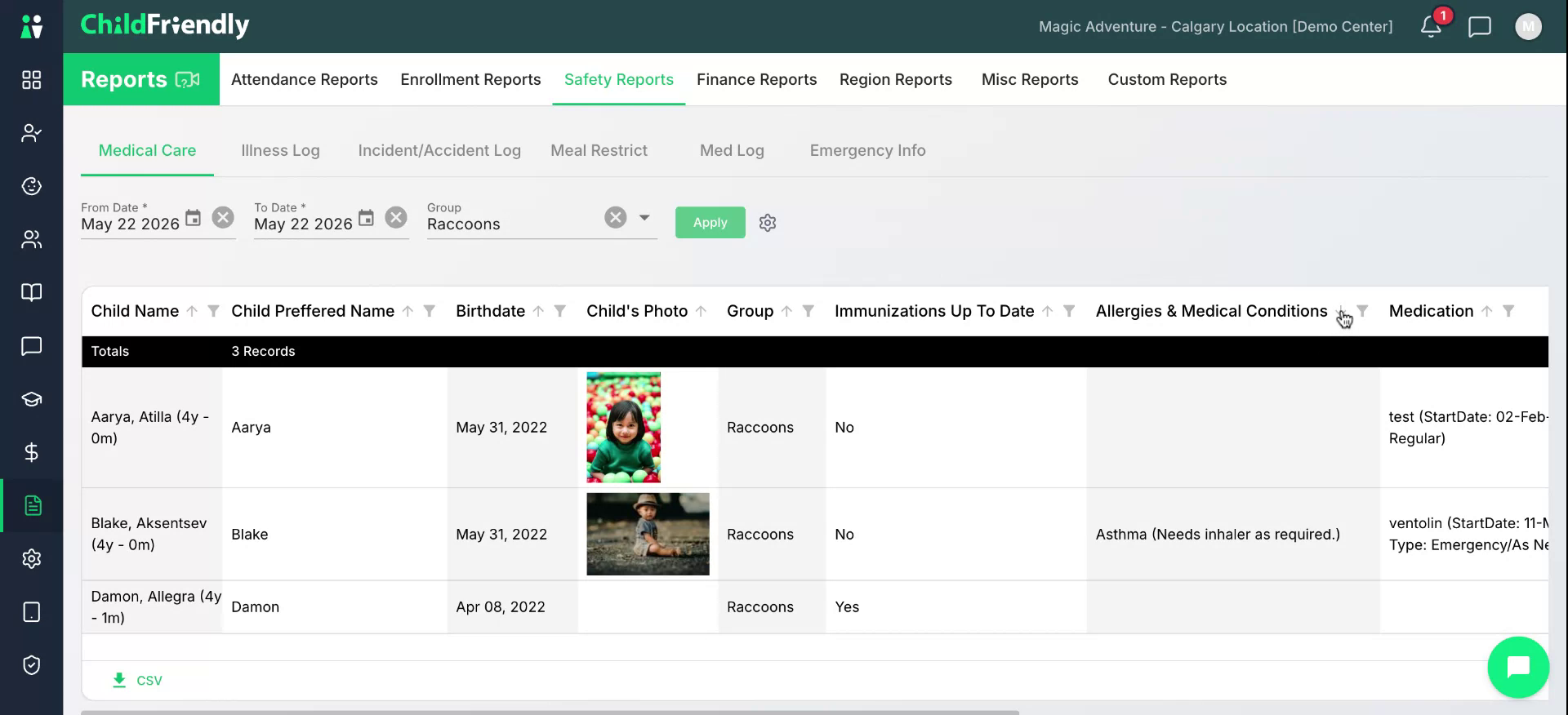Viewport: 1568px width, 715px height.
Task: Open filter for Immunizations Up To Date
Action: tap(1069, 311)
